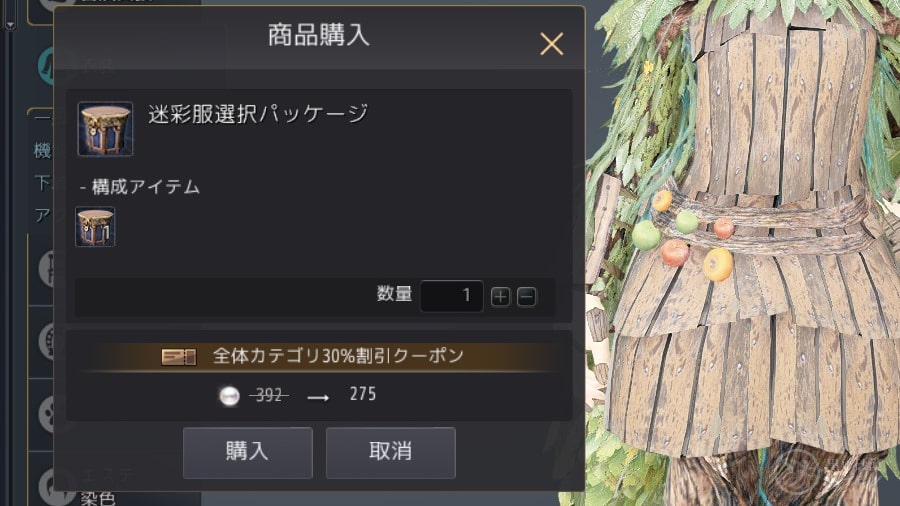900x506 pixels.
Task: Click the pearl currency icon beside price
Action: pos(230,395)
